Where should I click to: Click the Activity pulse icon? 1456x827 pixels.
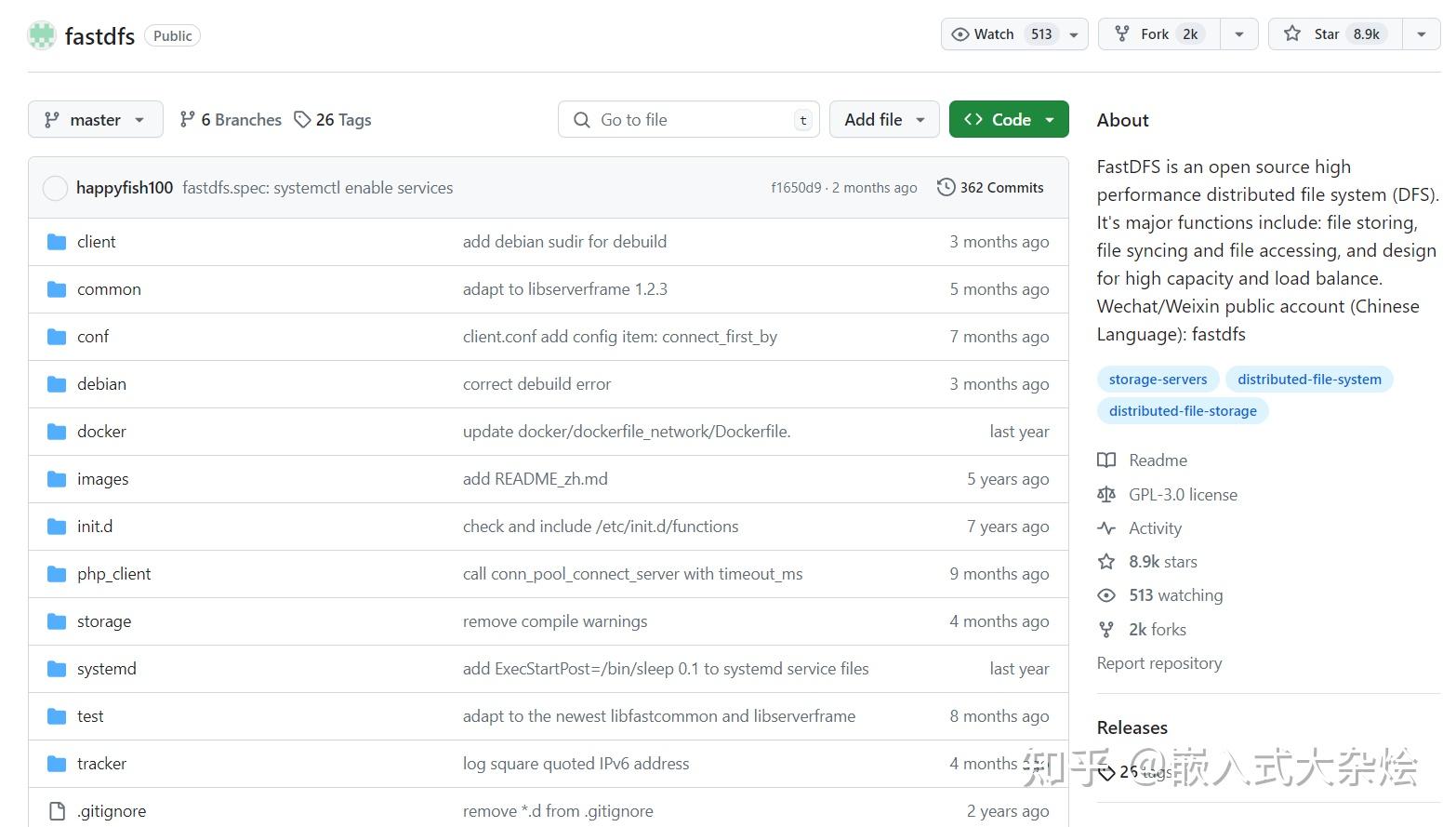tap(1106, 528)
